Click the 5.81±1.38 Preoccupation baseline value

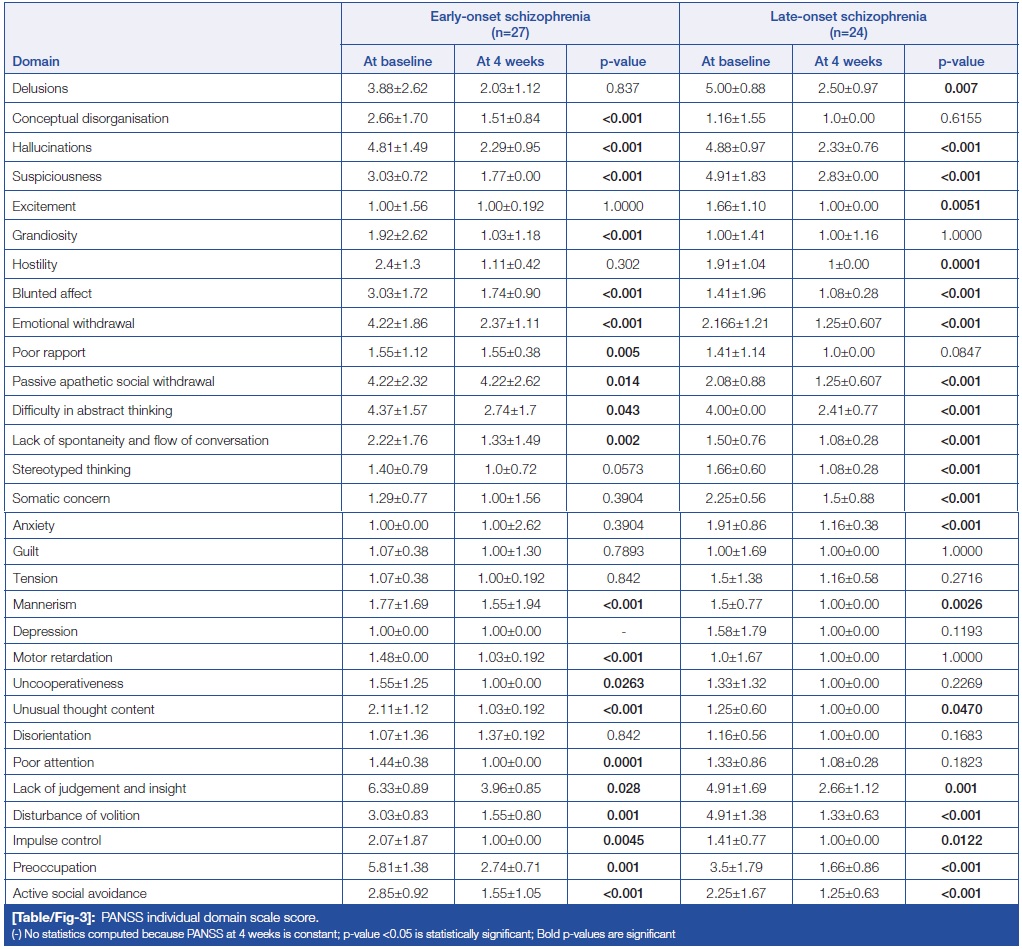pos(396,867)
